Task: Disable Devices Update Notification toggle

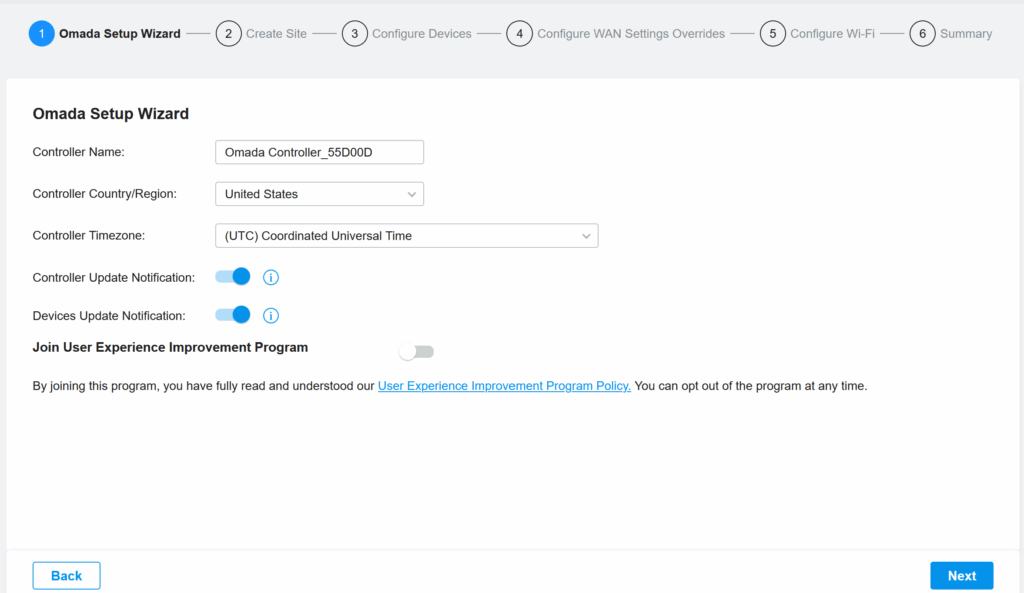Action: pos(232,315)
